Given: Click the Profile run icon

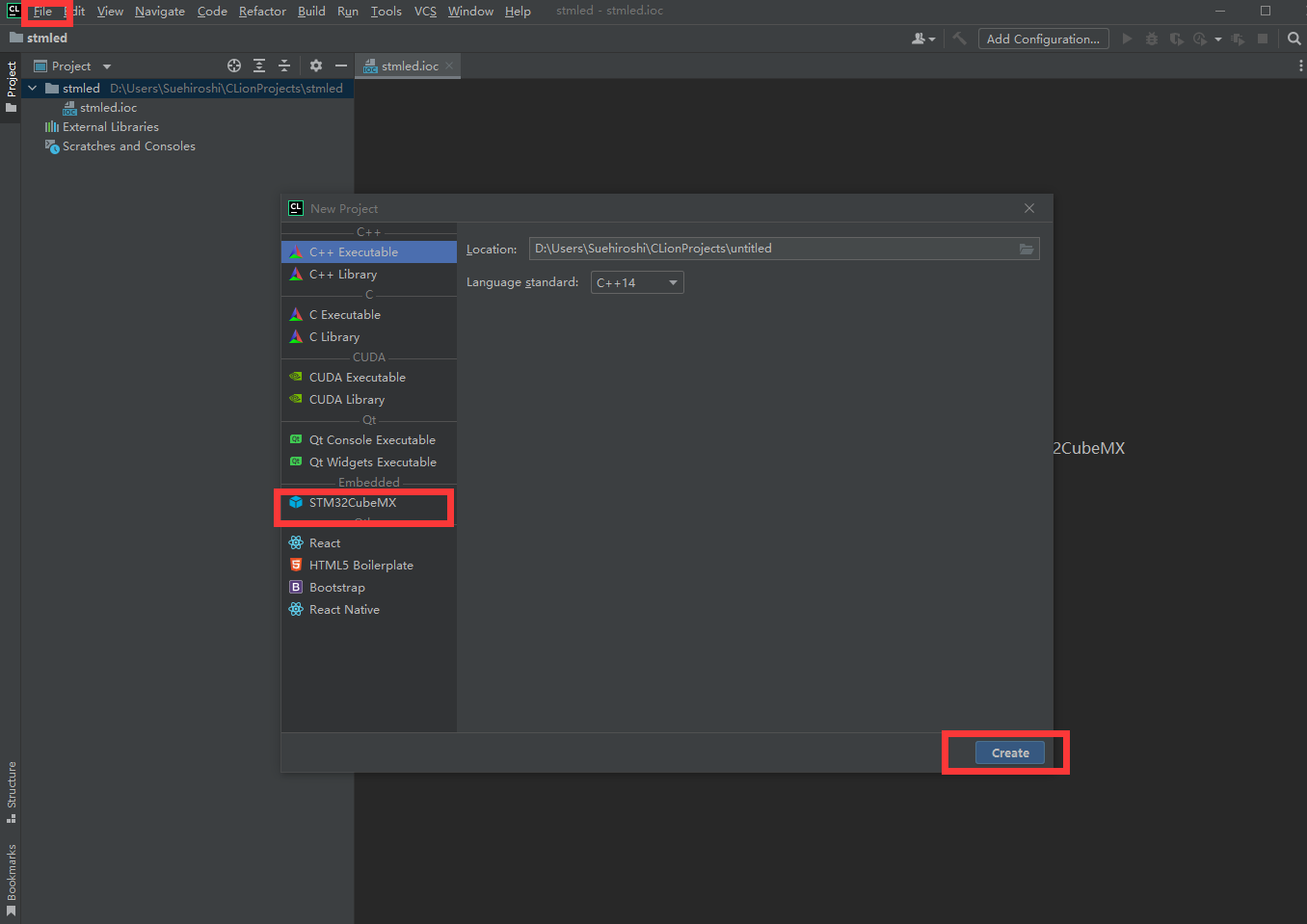Looking at the screenshot, I should [1200, 39].
